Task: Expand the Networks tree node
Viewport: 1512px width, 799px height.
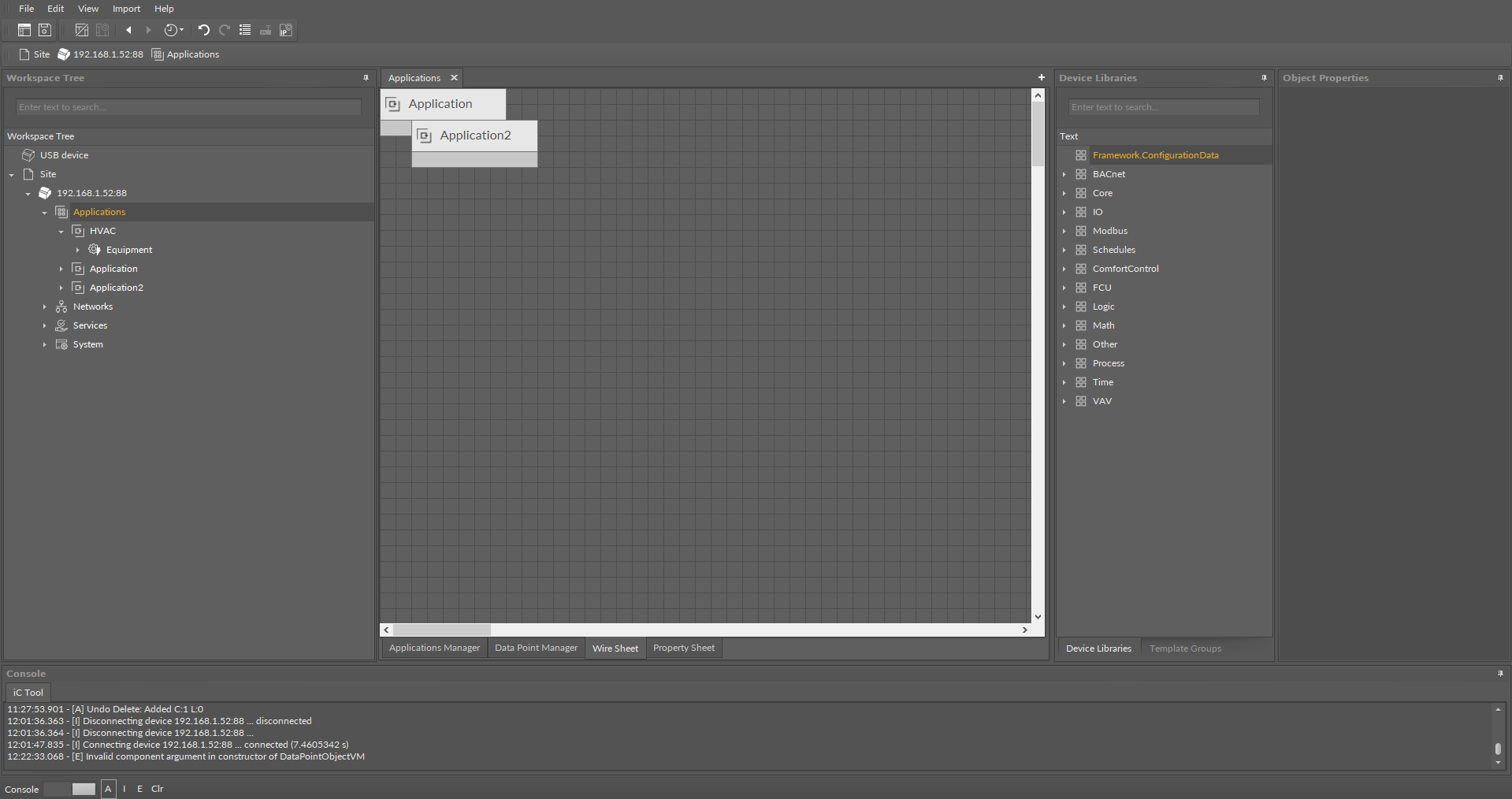Action: point(45,307)
